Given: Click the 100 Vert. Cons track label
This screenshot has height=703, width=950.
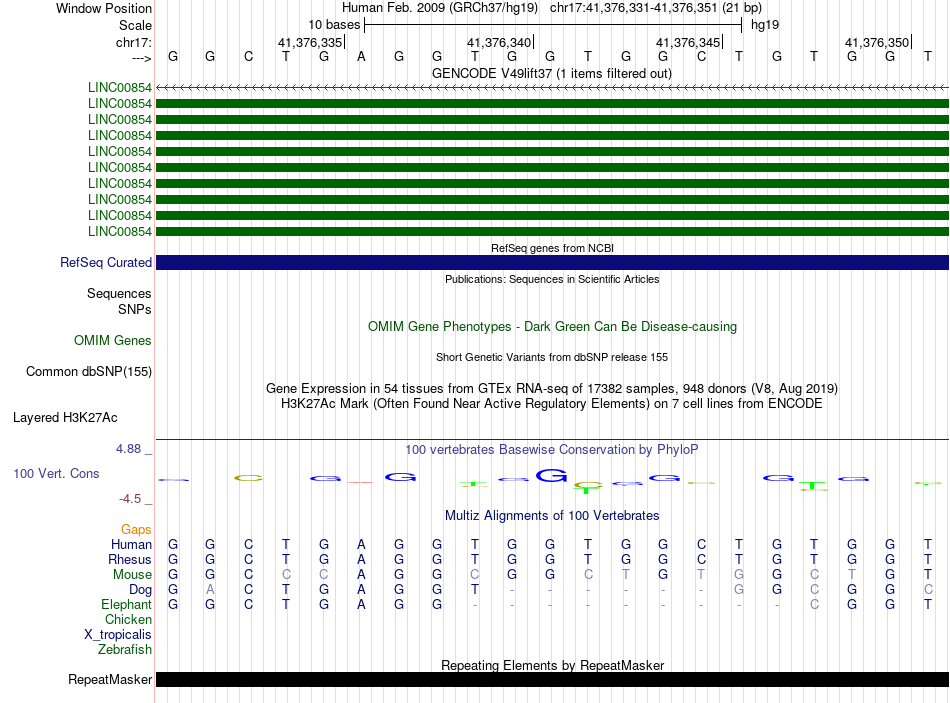Looking at the screenshot, I should pos(56,474).
